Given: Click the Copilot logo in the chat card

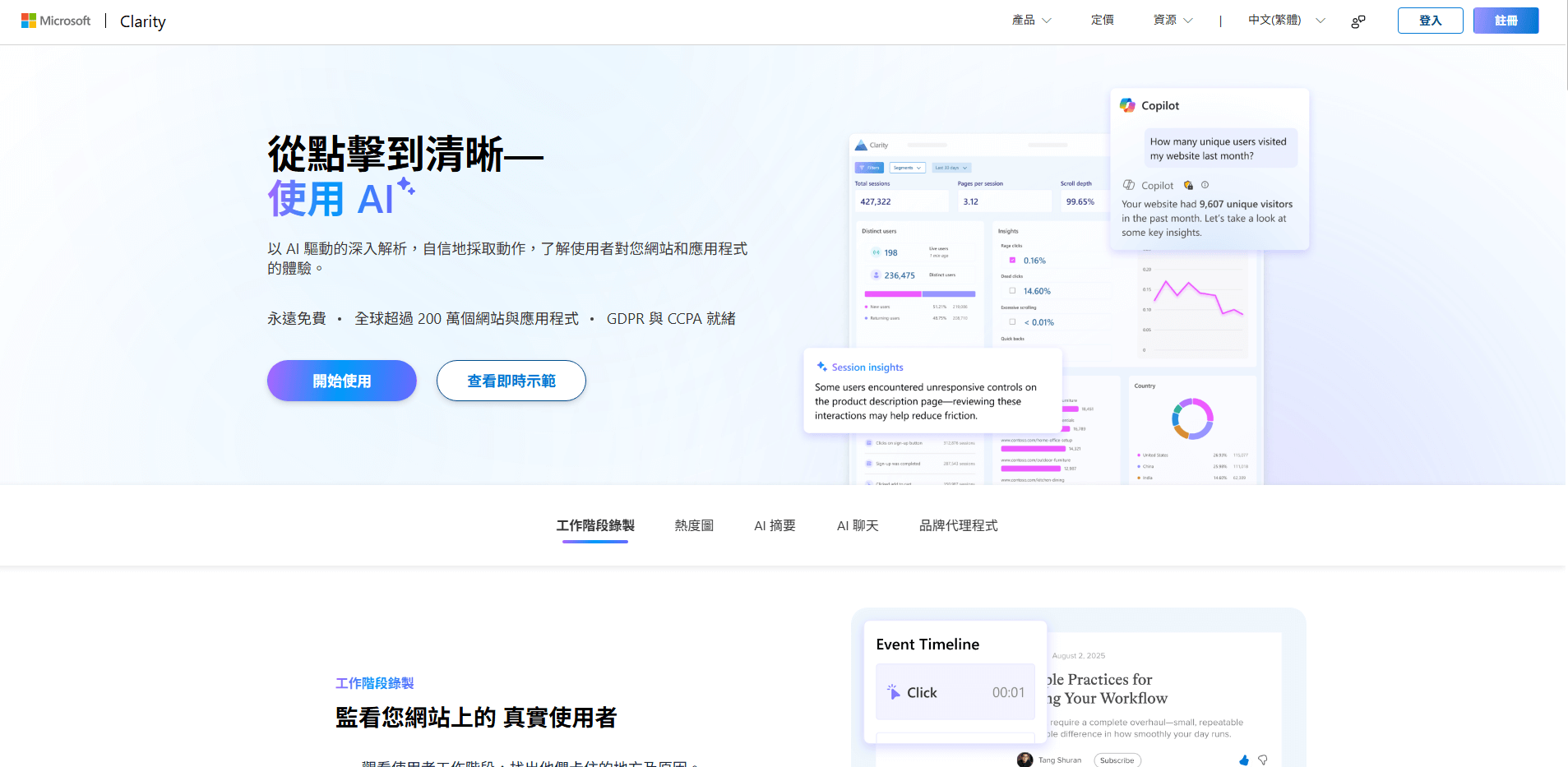Looking at the screenshot, I should pos(1127,105).
